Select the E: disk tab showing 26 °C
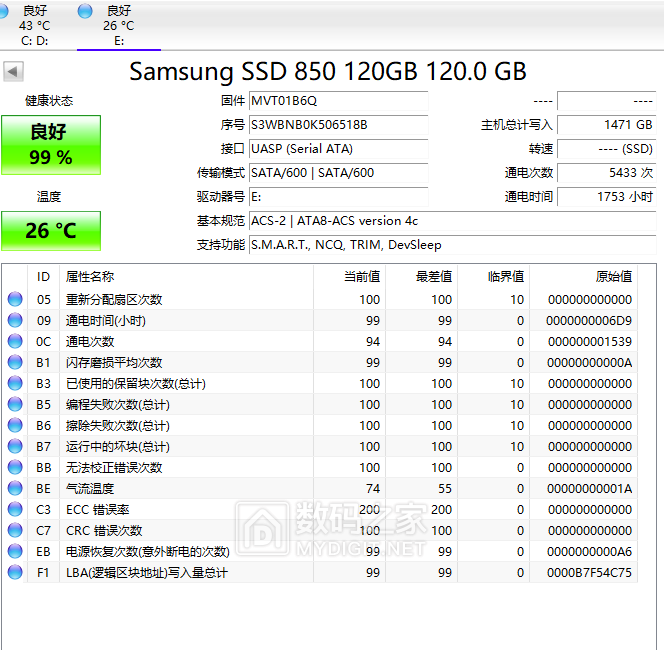Image resolution: width=664 pixels, height=650 pixels. (119, 25)
